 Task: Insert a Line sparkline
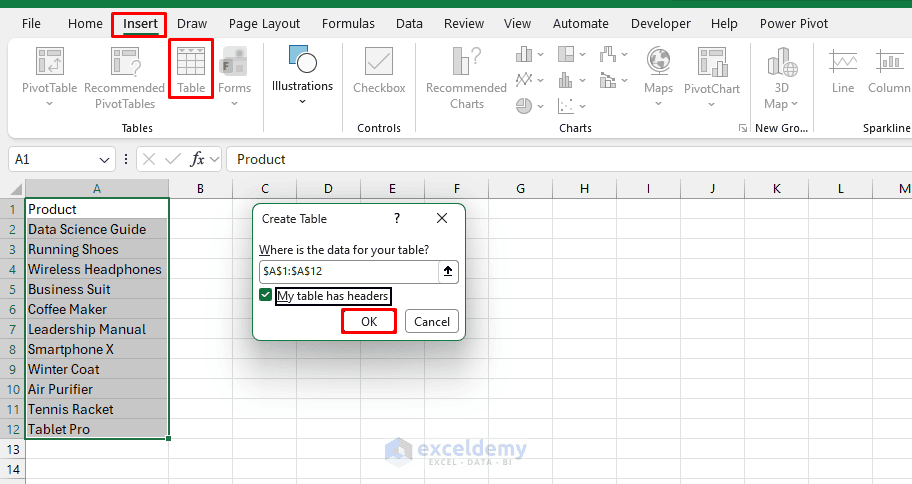pyautogui.click(x=843, y=71)
